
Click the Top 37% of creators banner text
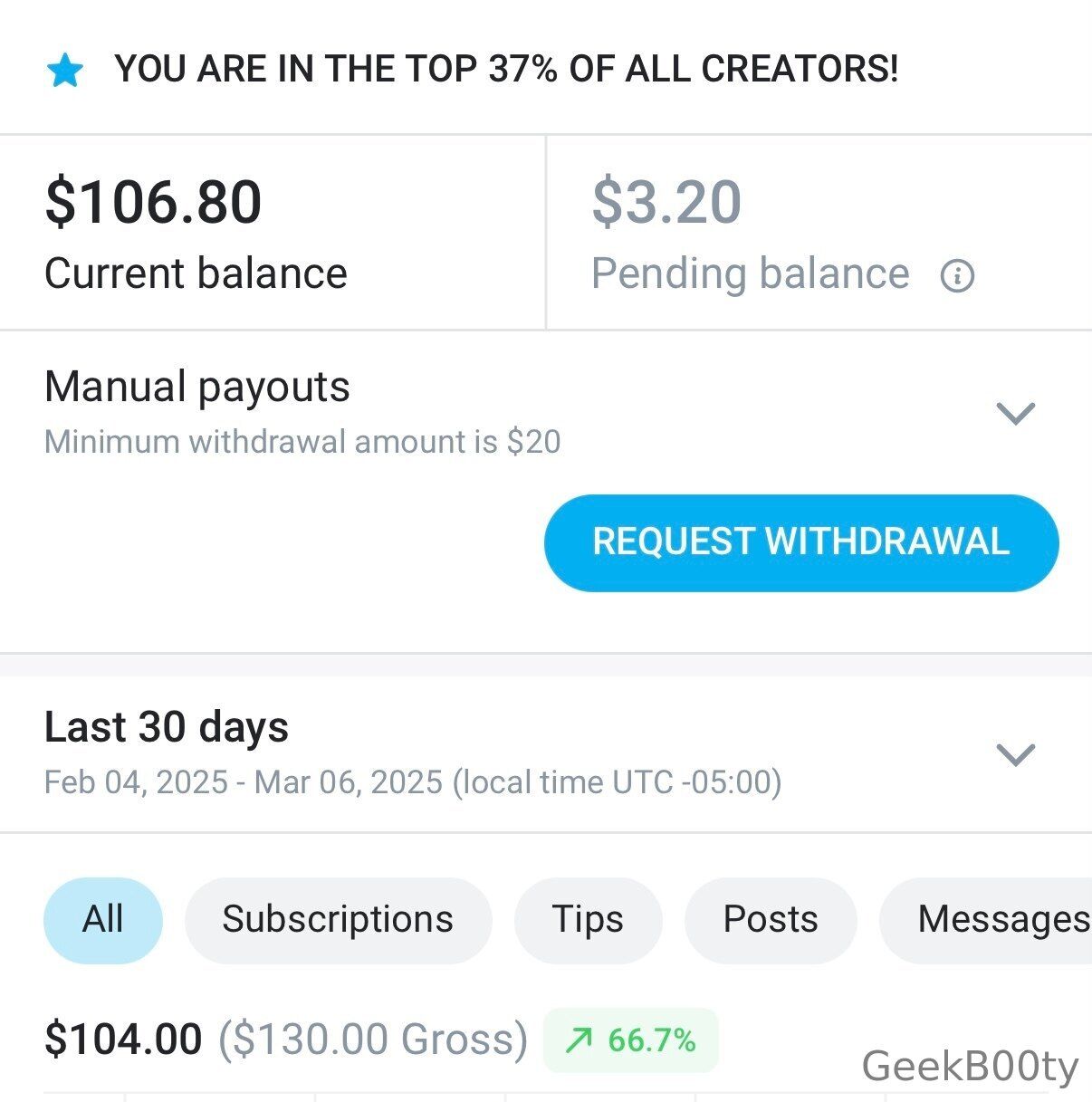click(506, 69)
